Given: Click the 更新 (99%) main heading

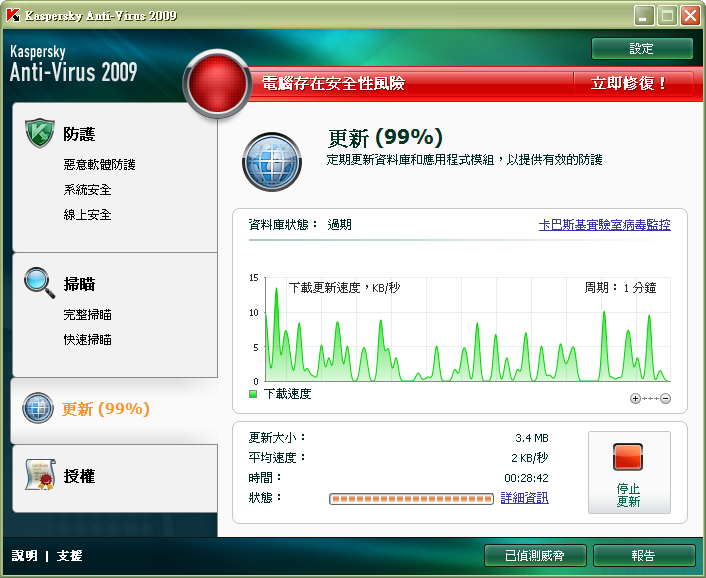Looking at the screenshot, I should coord(385,138).
